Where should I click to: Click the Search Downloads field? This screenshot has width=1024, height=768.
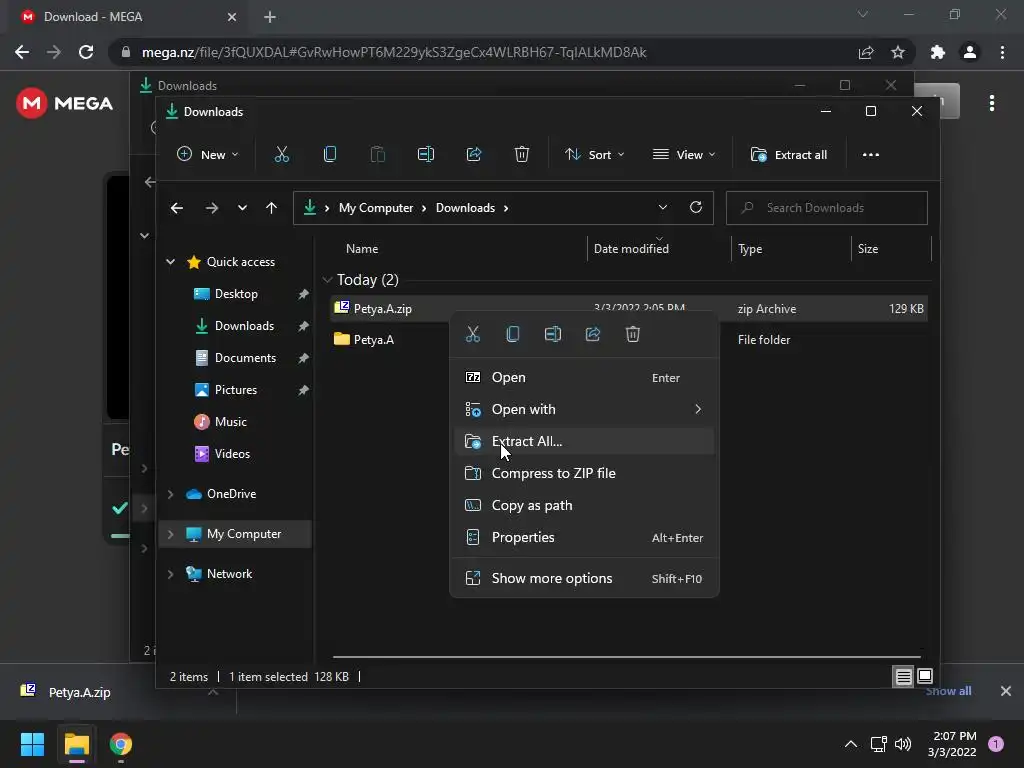click(x=827, y=208)
